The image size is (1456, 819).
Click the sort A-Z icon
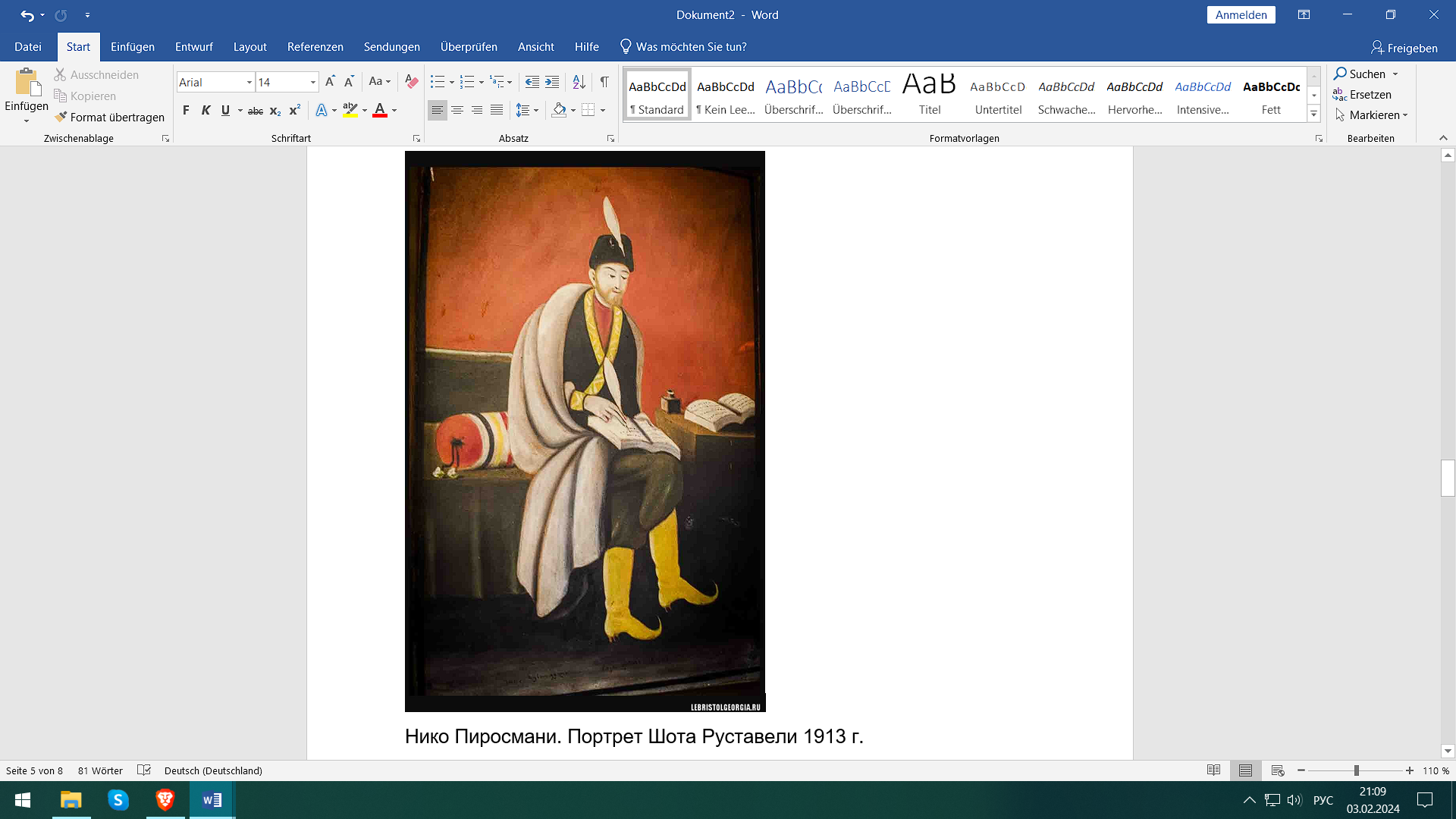[x=579, y=82]
